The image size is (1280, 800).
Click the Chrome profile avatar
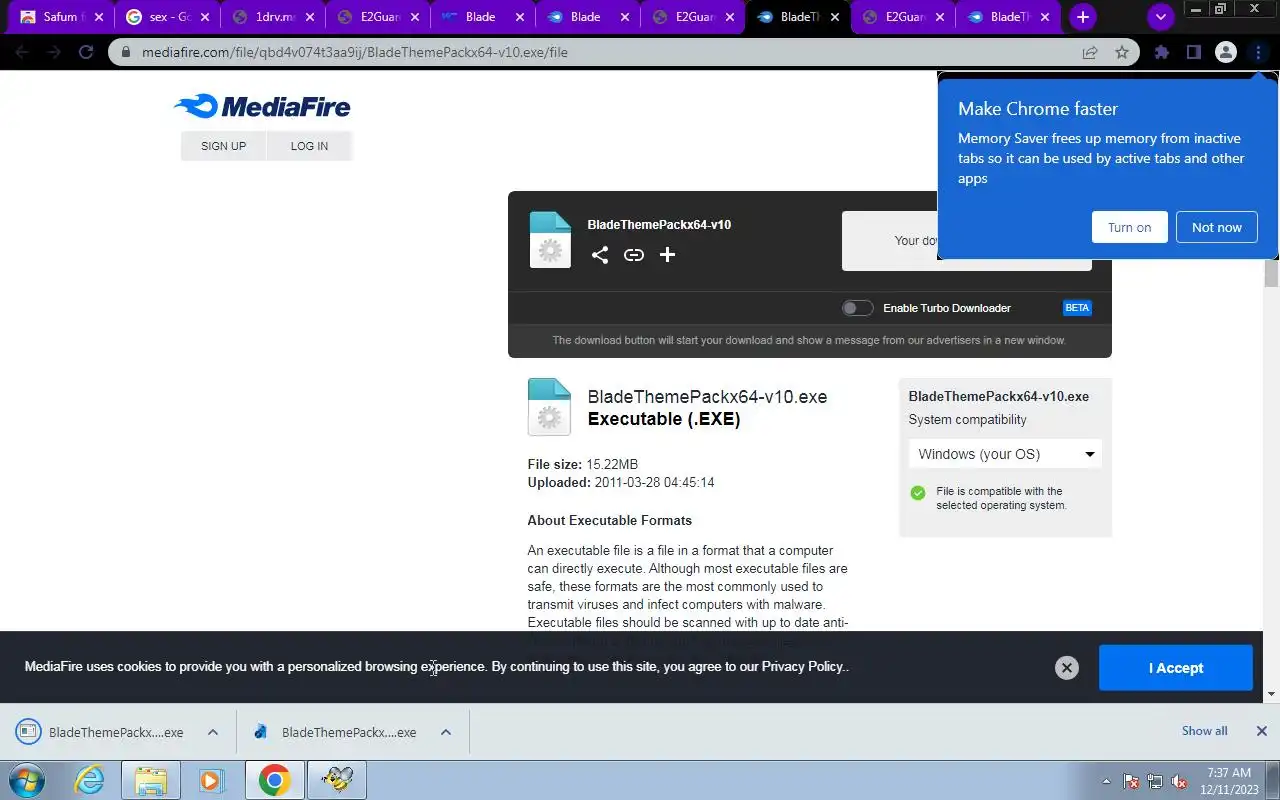(1225, 52)
